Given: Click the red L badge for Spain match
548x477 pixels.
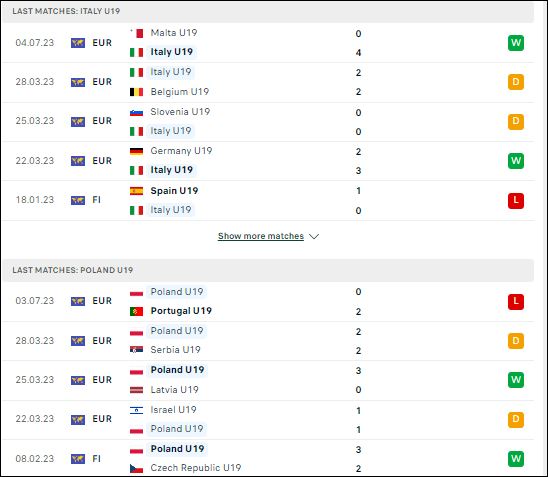Looking at the screenshot, I should click(x=516, y=201).
